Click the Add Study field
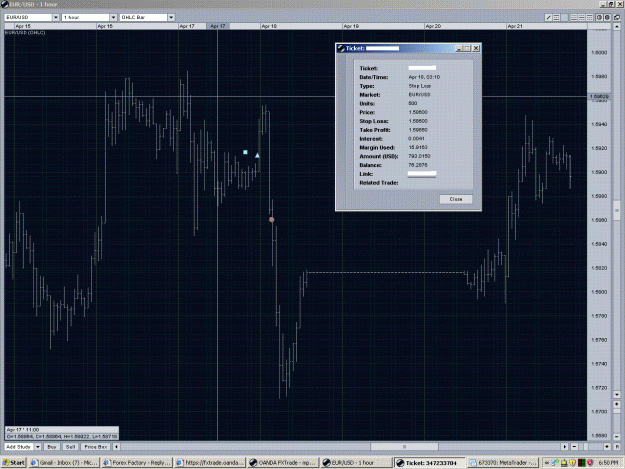This screenshot has height=469, width=625. [19, 447]
